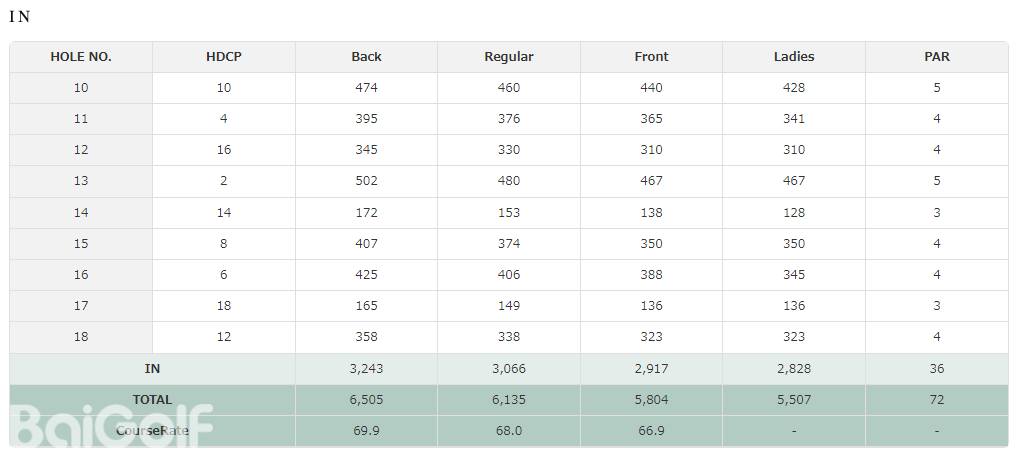The width and height of the screenshot is (1017, 459).
Task: Click hole 13 Back distance 502
Action: (x=366, y=181)
